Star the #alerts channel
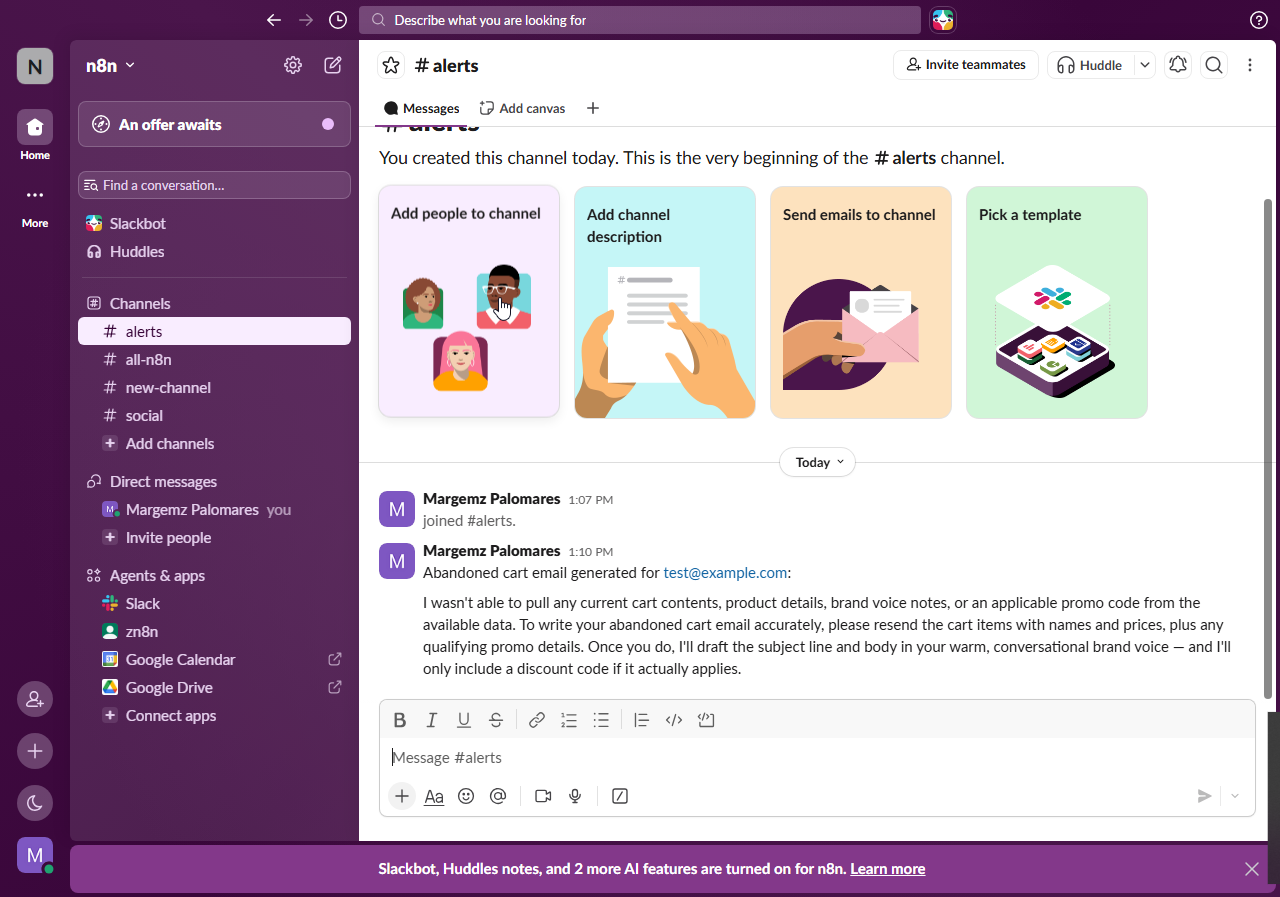The width and height of the screenshot is (1280, 897). pyautogui.click(x=391, y=65)
